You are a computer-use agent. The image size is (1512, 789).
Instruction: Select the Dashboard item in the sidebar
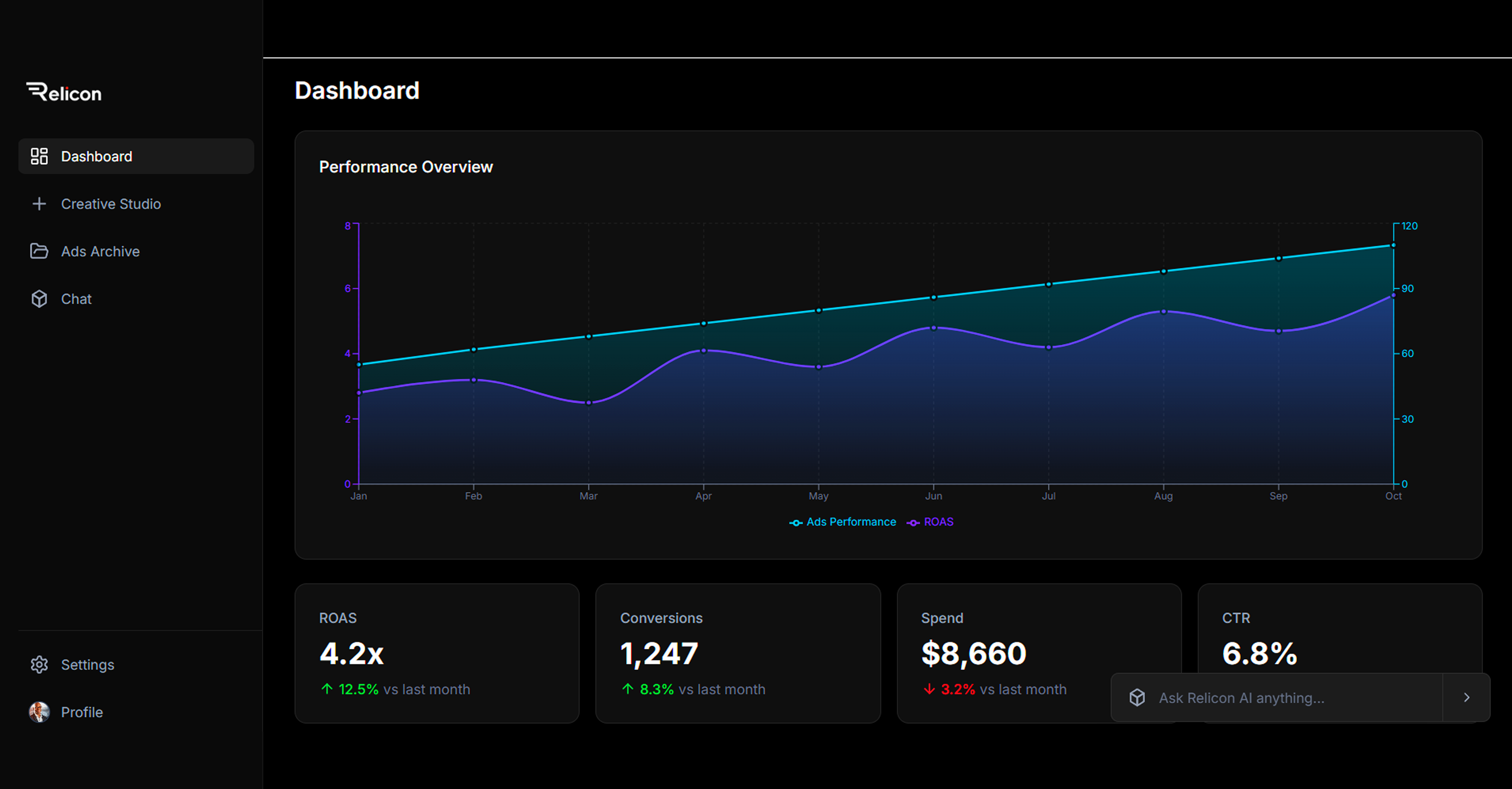pos(96,156)
